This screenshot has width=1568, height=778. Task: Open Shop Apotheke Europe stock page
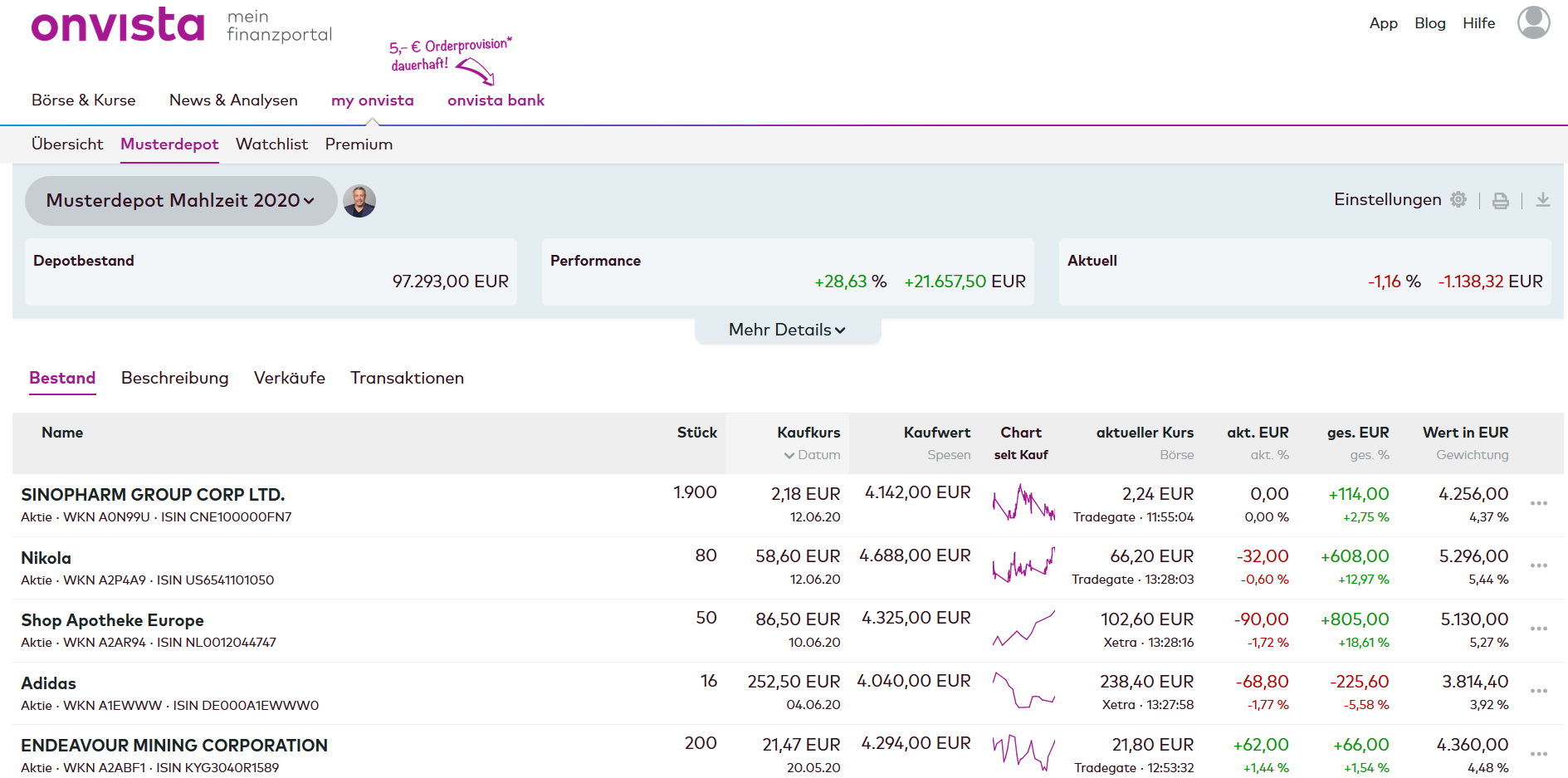112,620
